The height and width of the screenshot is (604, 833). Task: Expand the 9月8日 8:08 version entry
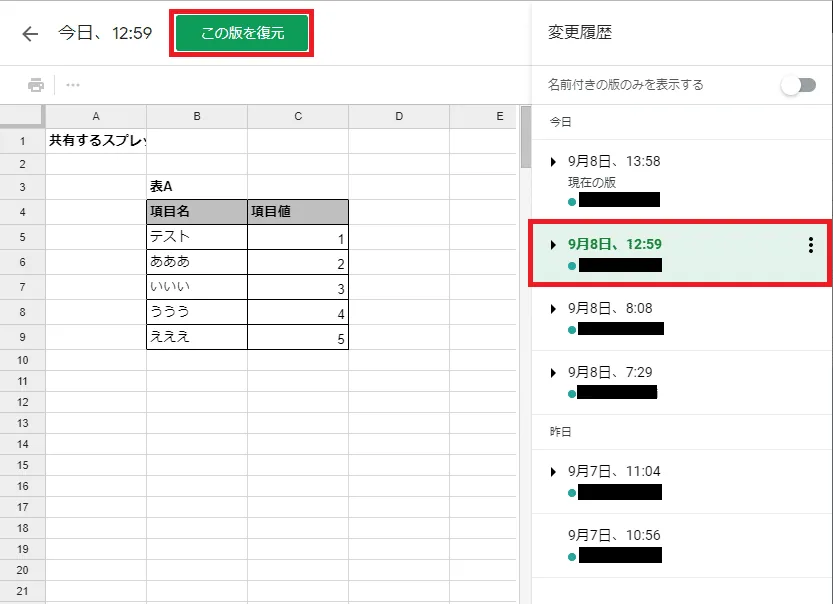(554, 309)
